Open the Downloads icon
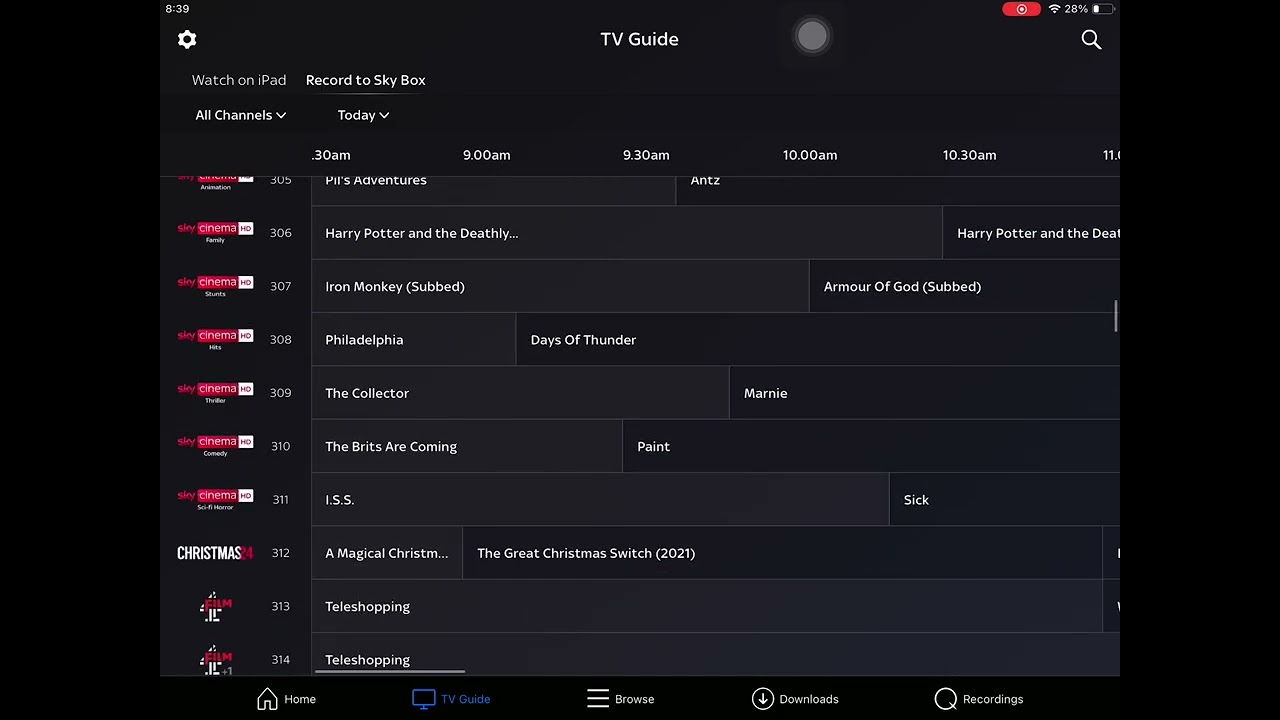 tap(763, 698)
